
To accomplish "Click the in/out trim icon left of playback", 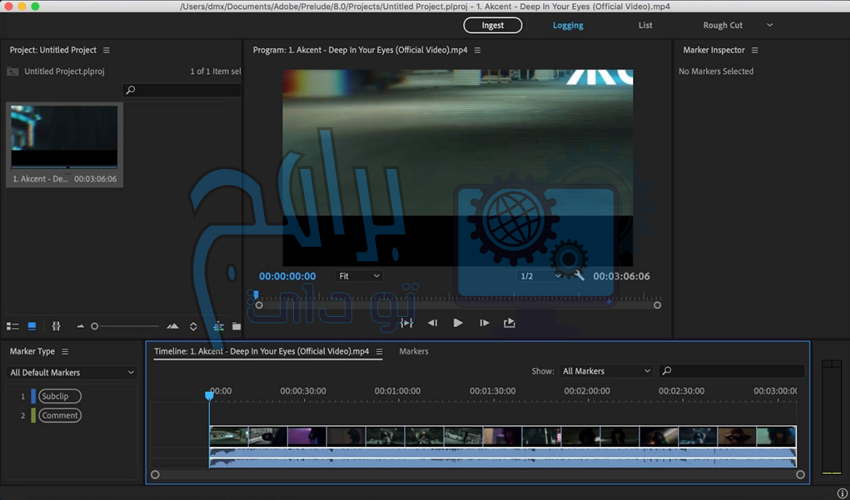I will pos(406,323).
